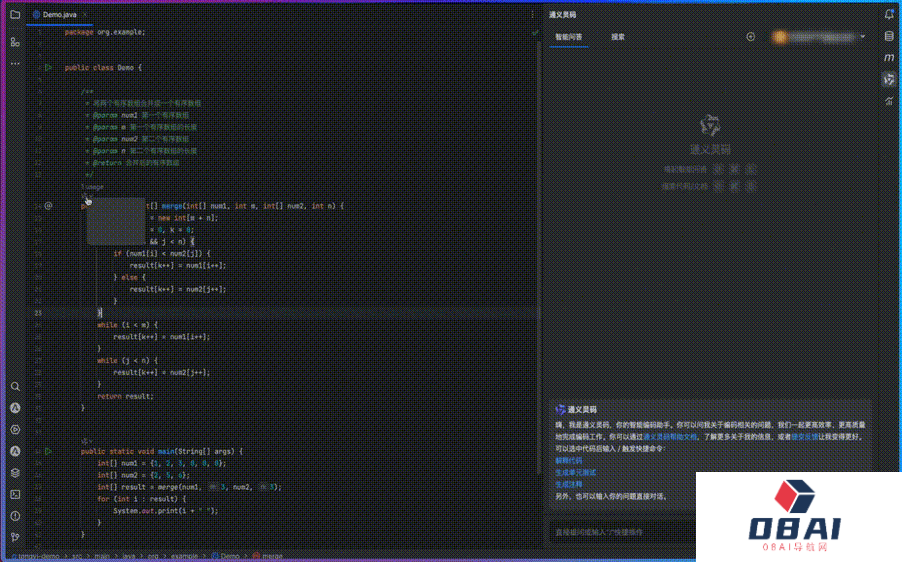Open the Project folder tool window
The height and width of the screenshot is (562, 902).
coord(15,15)
